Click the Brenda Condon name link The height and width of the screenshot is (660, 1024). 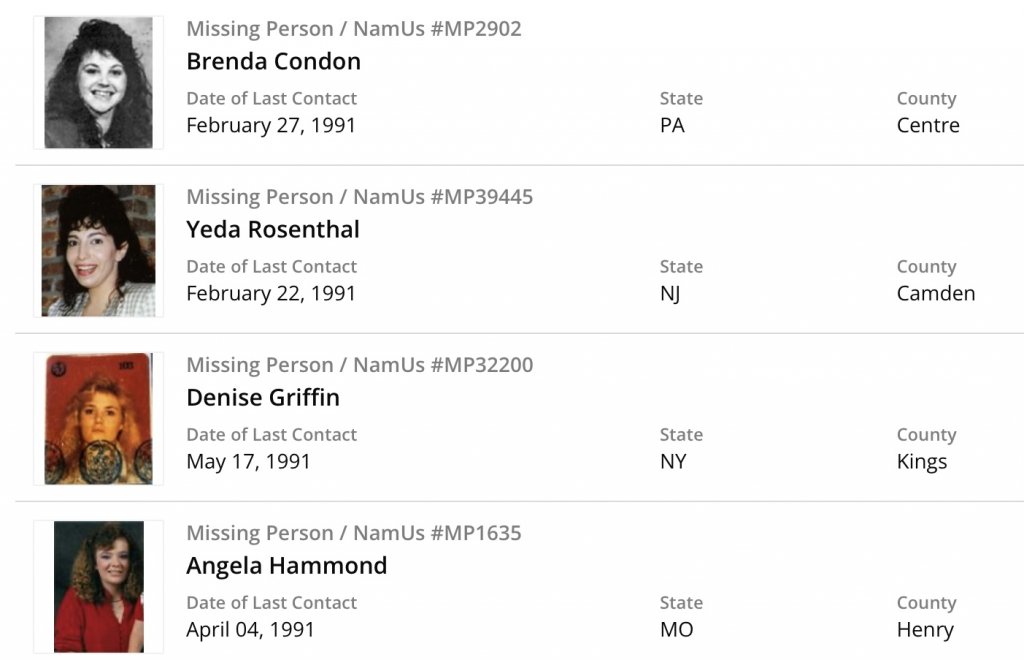tap(273, 61)
